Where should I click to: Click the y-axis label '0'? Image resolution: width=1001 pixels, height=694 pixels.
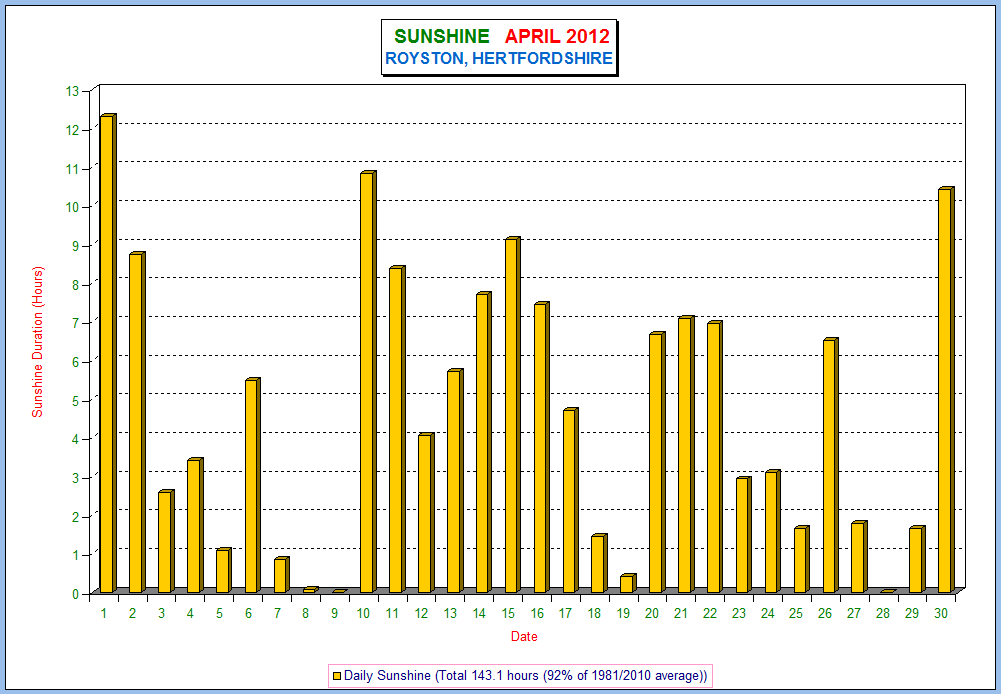75,594
